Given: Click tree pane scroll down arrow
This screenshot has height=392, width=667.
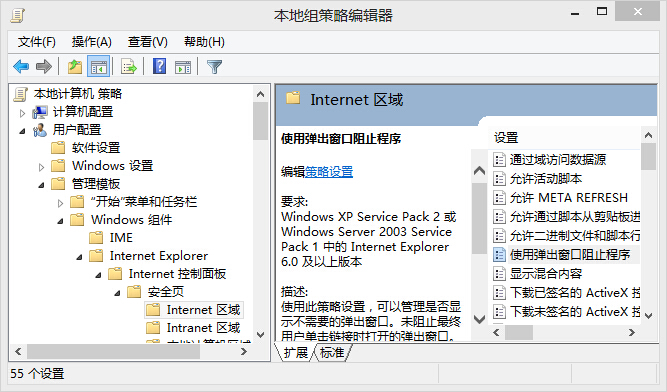Looking at the screenshot, I should tap(261, 335).
